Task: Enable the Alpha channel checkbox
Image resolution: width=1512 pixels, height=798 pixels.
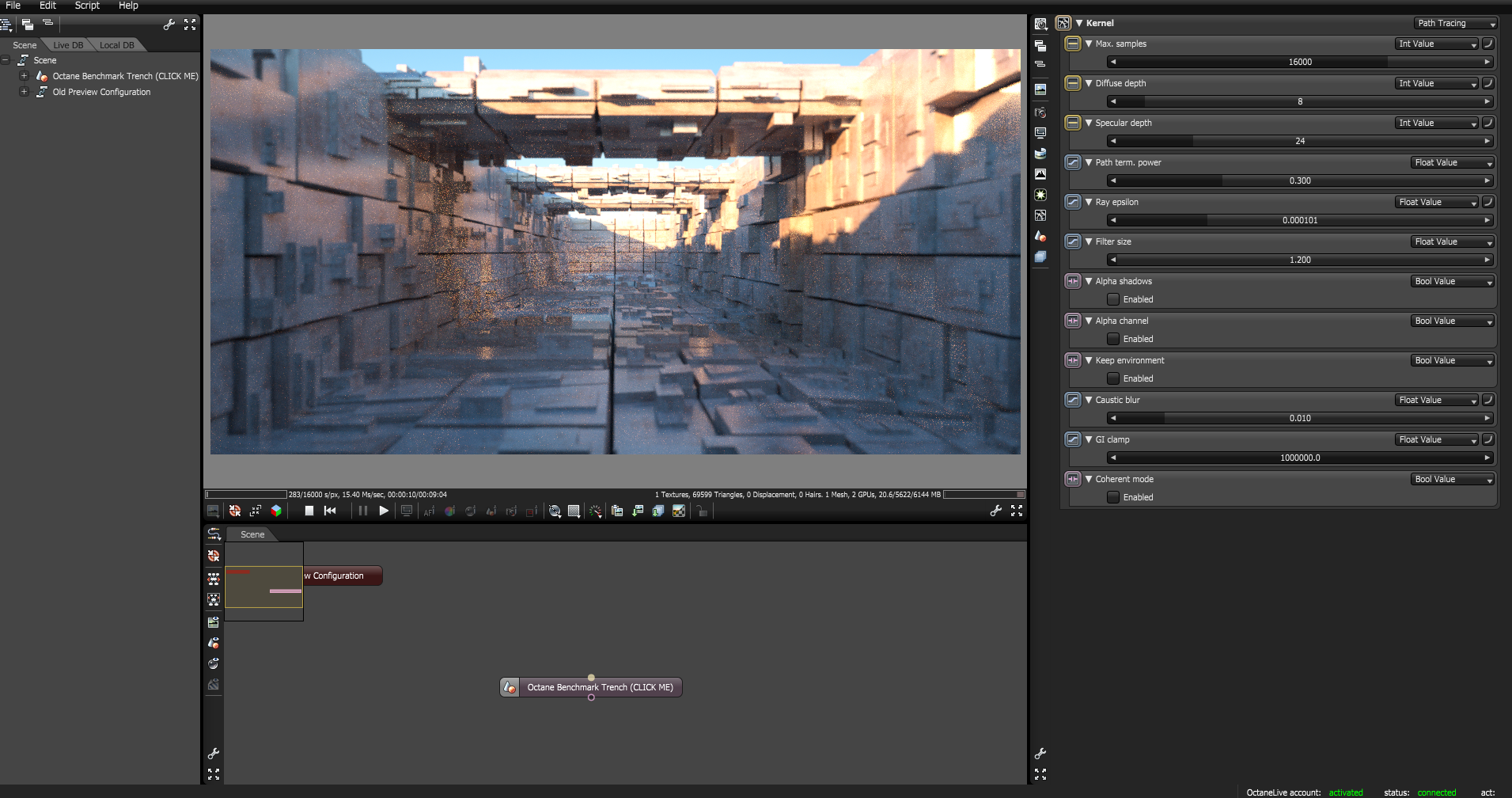Action: click(x=1113, y=339)
